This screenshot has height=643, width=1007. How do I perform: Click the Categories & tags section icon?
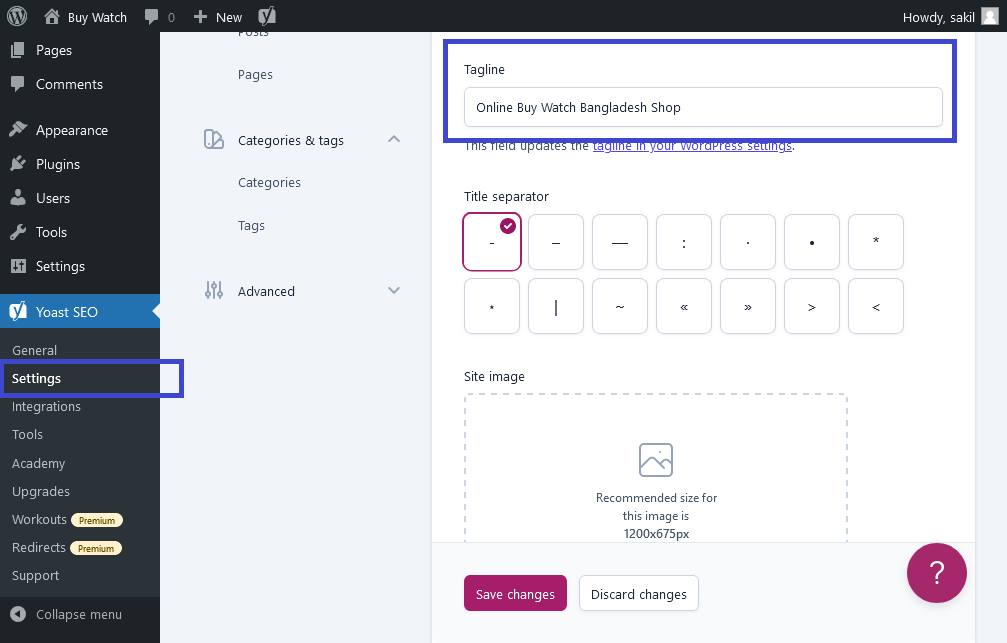point(214,139)
